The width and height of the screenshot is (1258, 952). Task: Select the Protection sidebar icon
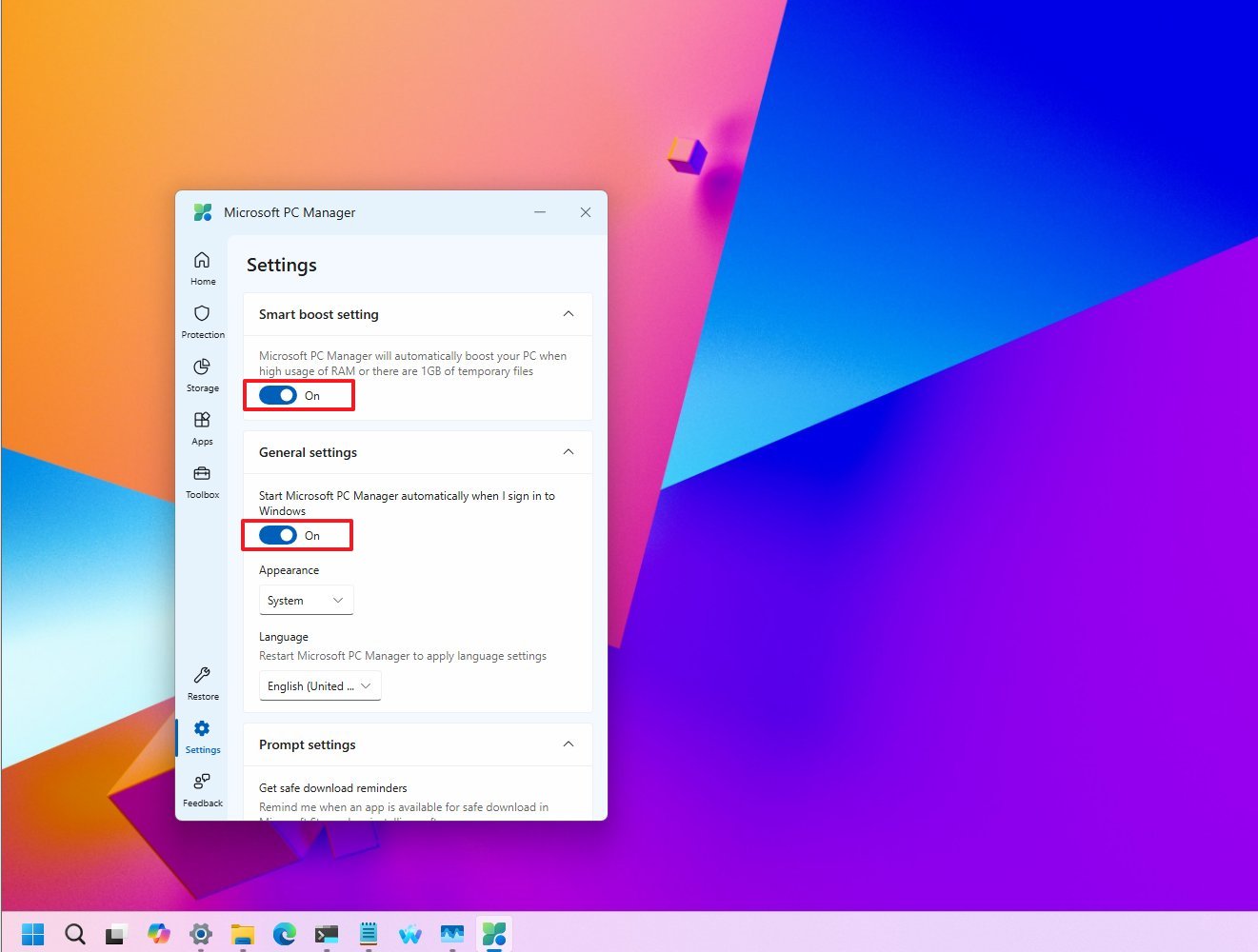click(202, 321)
